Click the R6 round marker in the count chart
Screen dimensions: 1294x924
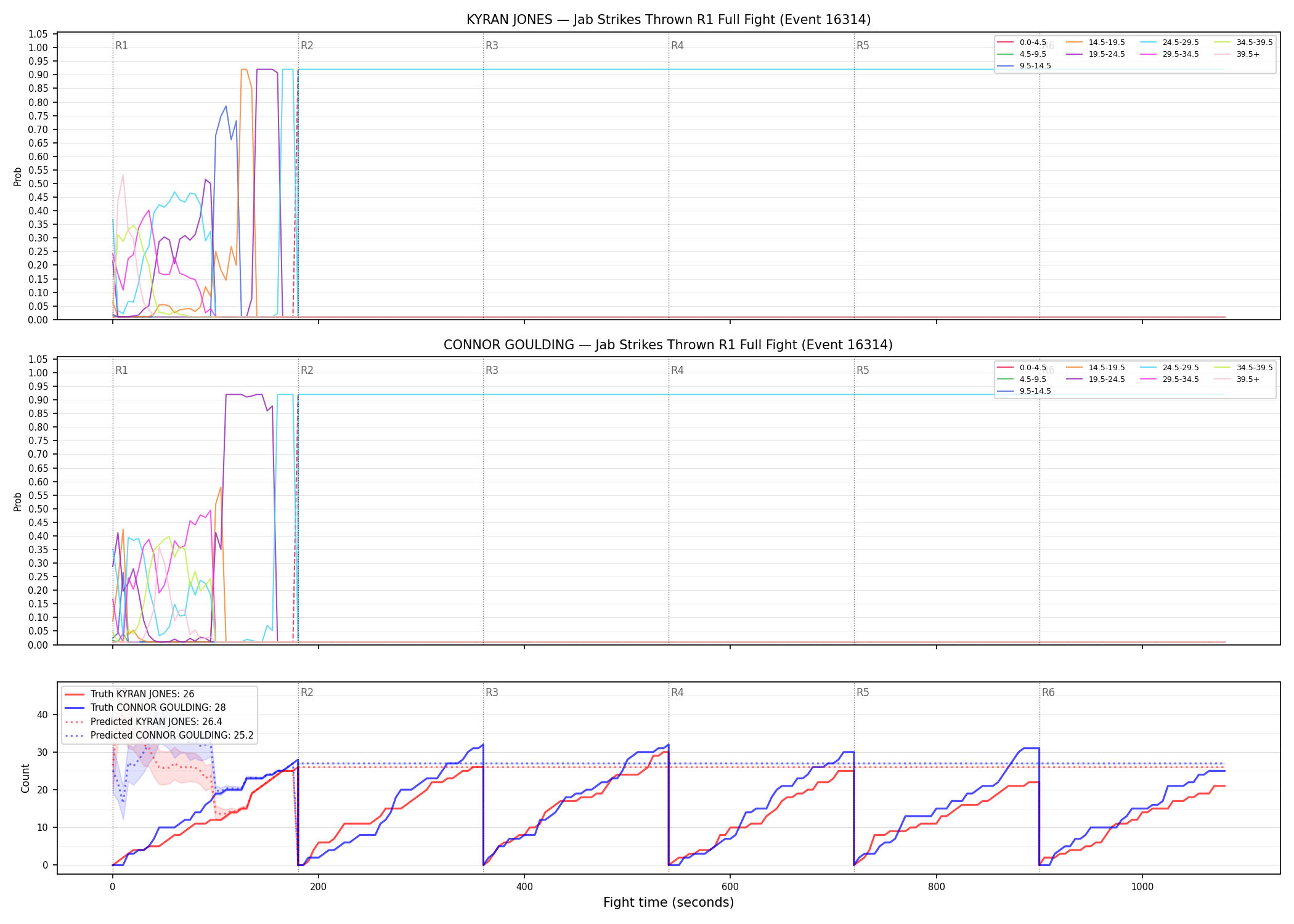coord(1048,692)
